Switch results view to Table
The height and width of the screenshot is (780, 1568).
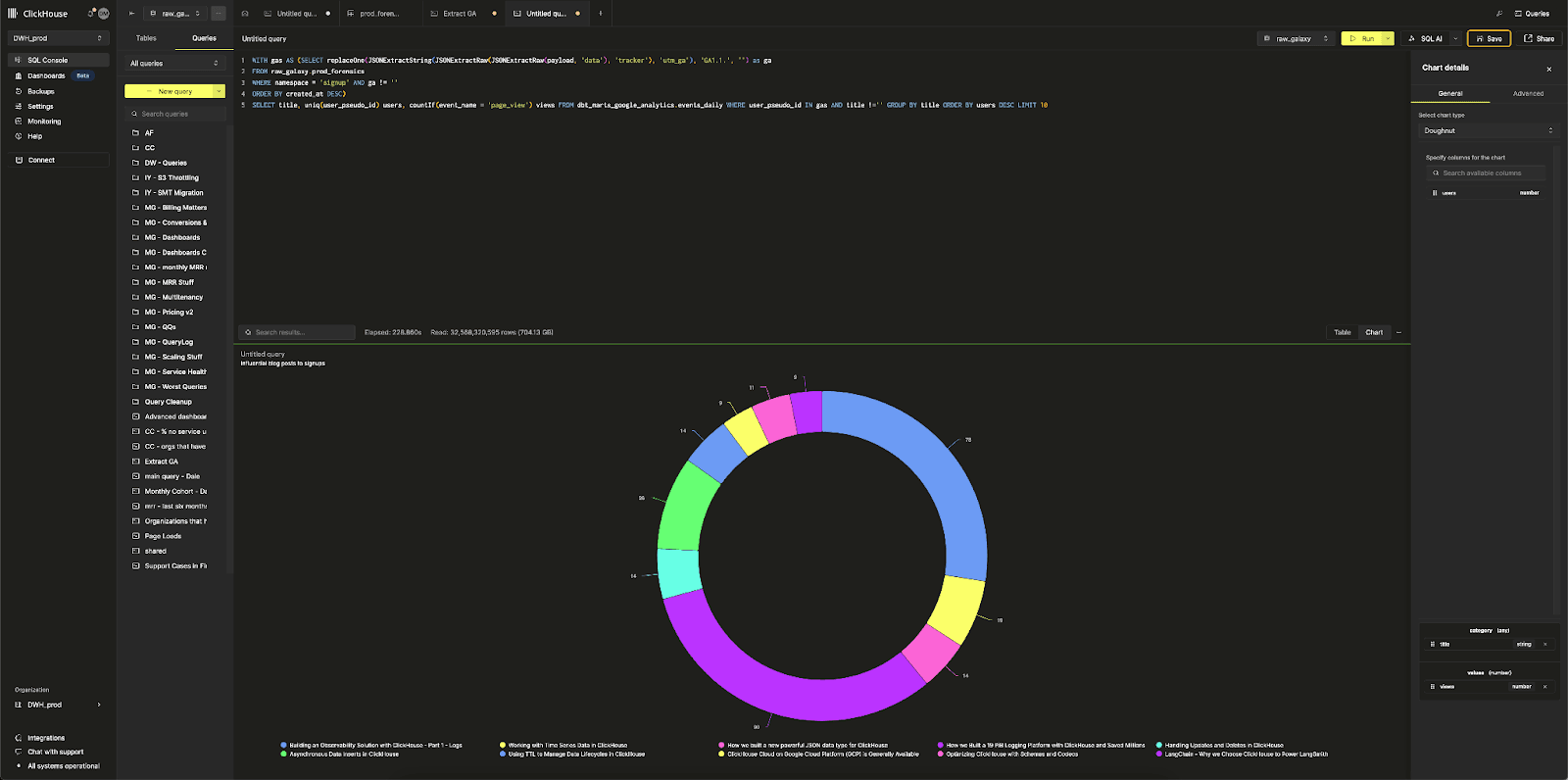point(1342,332)
